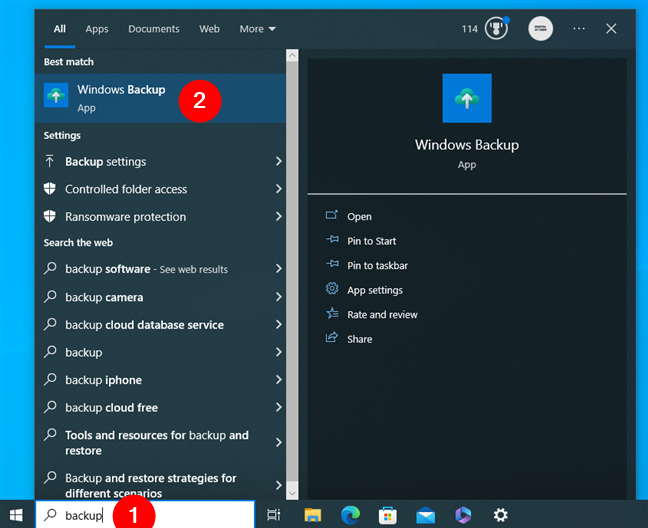This screenshot has height=528, width=648.
Task: Search web for backup iphone
Action: click(x=160, y=380)
